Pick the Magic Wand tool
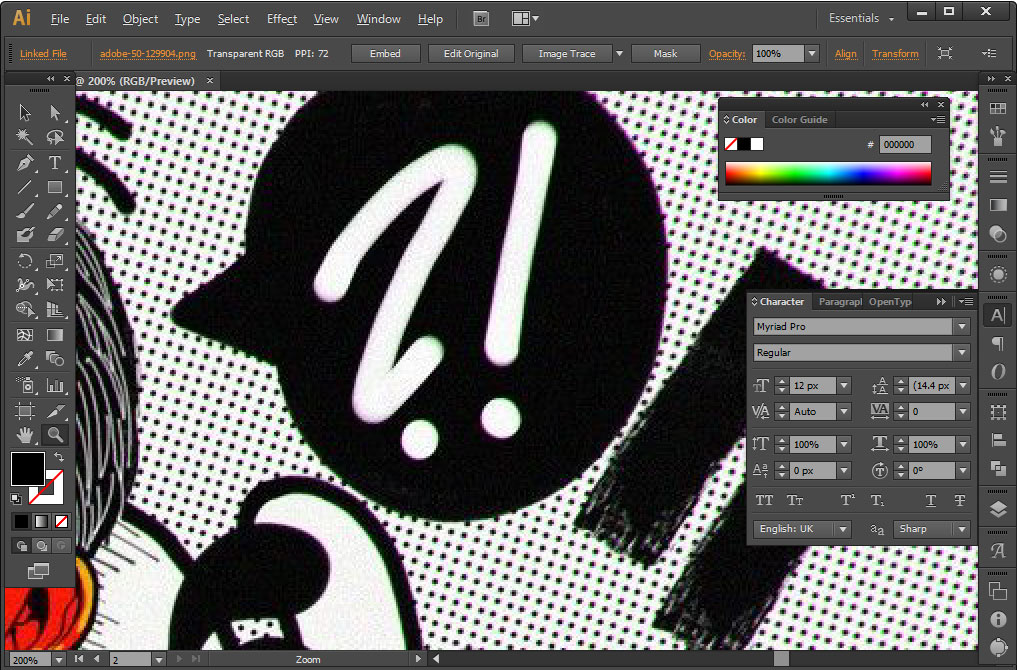 tap(25, 138)
